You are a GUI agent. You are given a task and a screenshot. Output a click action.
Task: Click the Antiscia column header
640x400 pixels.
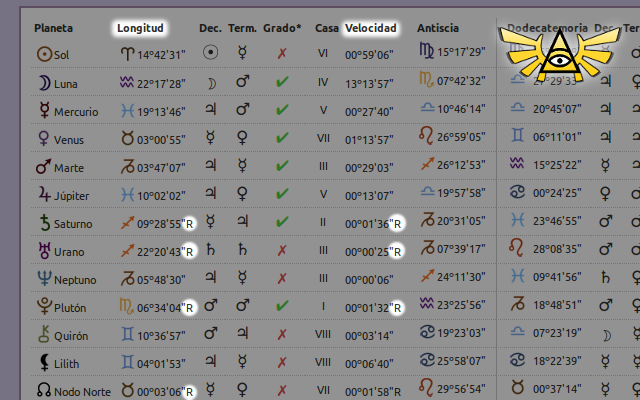pos(438,28)
